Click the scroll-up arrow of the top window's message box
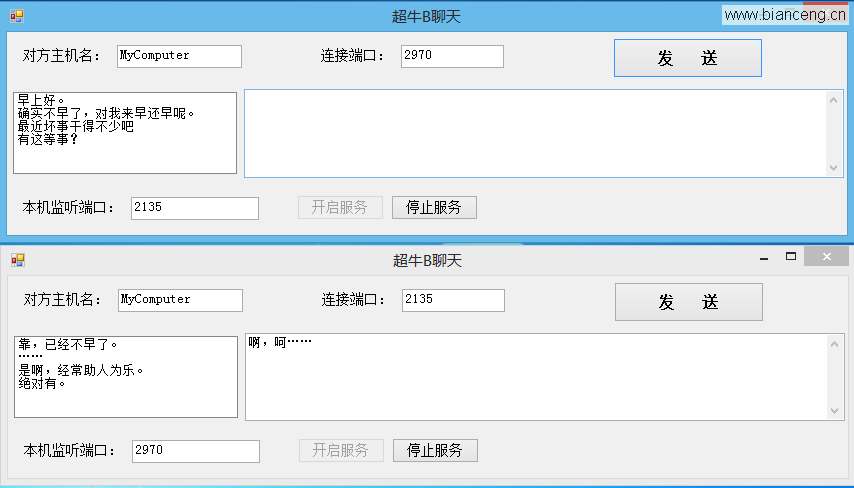 pyautogui.click(x=833, y=100)
